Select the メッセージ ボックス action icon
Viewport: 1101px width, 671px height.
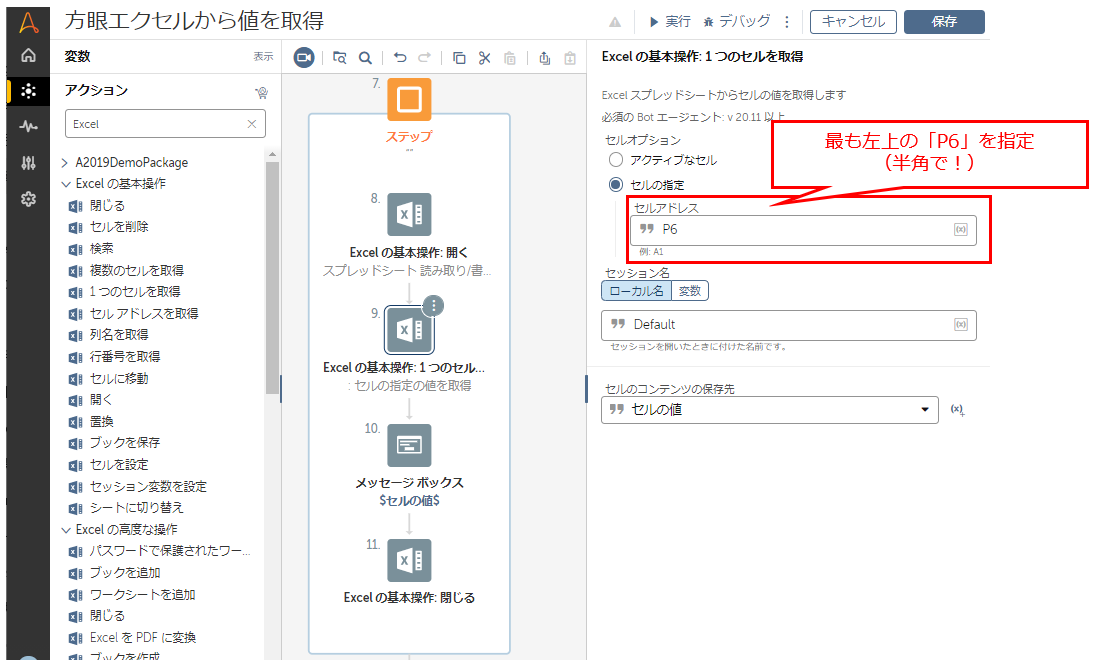tap(409, 445)
